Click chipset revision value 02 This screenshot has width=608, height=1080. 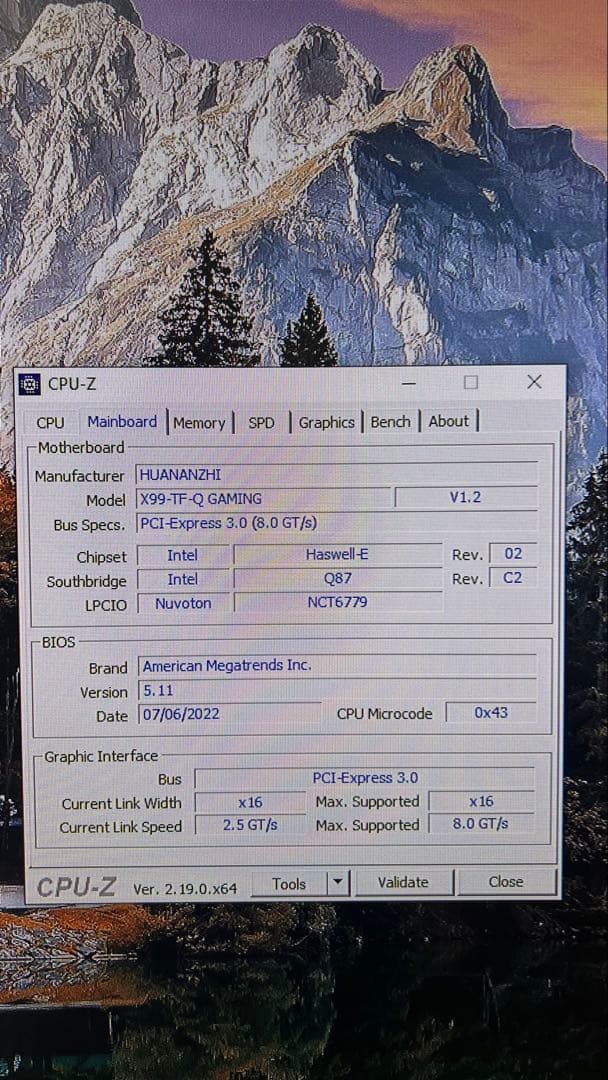pos(513,554)
